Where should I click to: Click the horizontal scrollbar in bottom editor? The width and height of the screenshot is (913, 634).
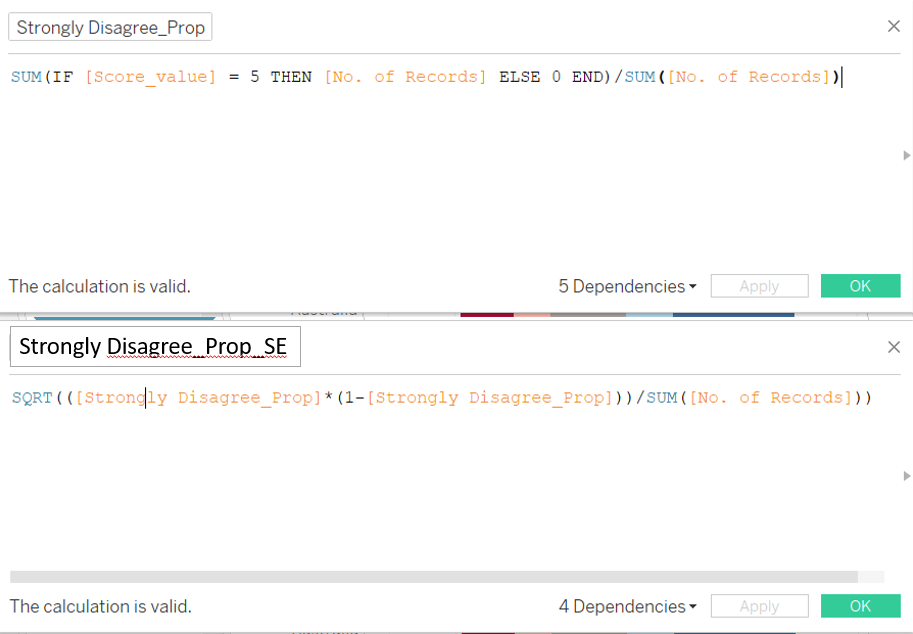[x=433, y=577]
